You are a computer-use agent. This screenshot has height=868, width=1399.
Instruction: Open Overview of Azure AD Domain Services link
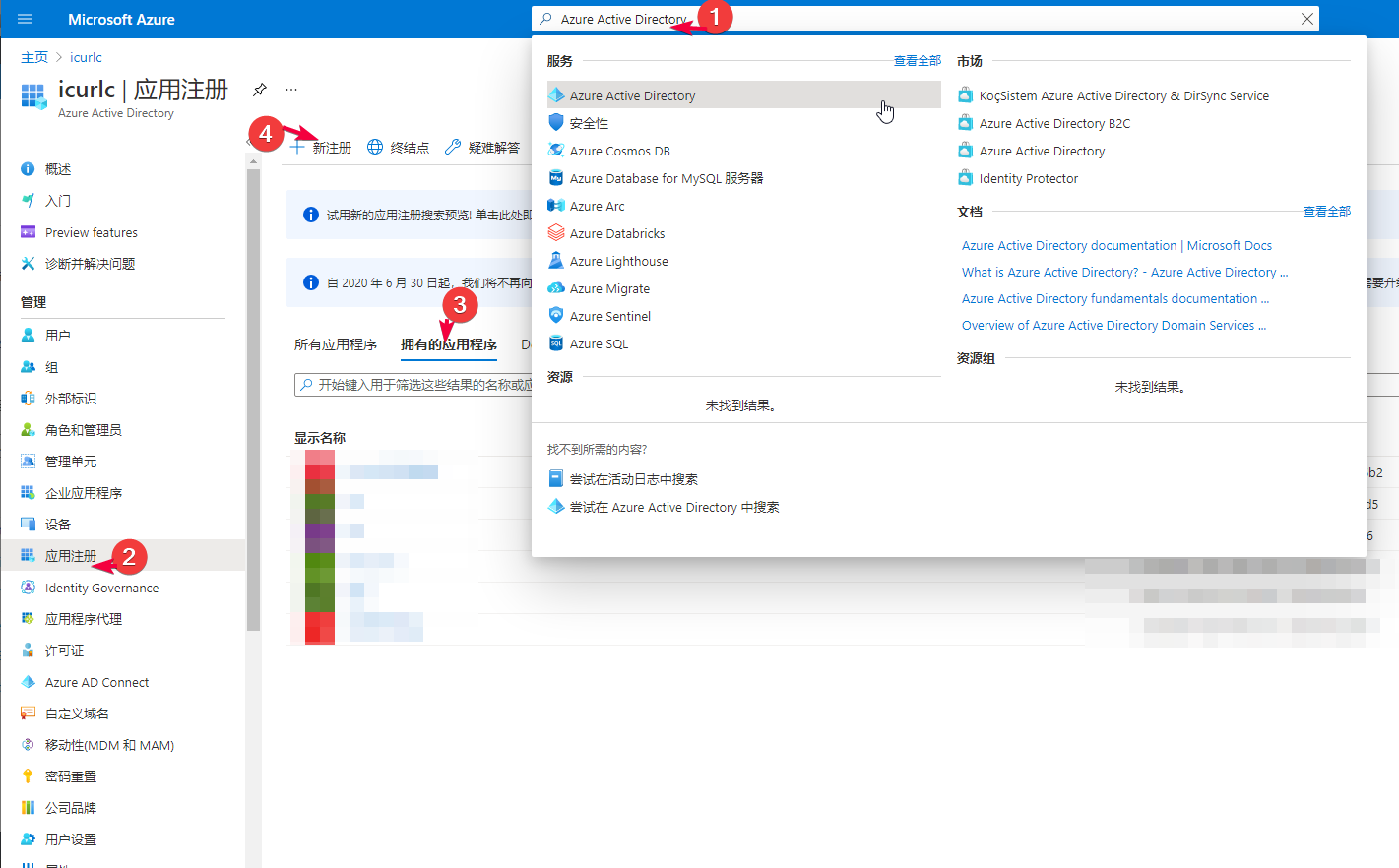[x=1113, y=325]
